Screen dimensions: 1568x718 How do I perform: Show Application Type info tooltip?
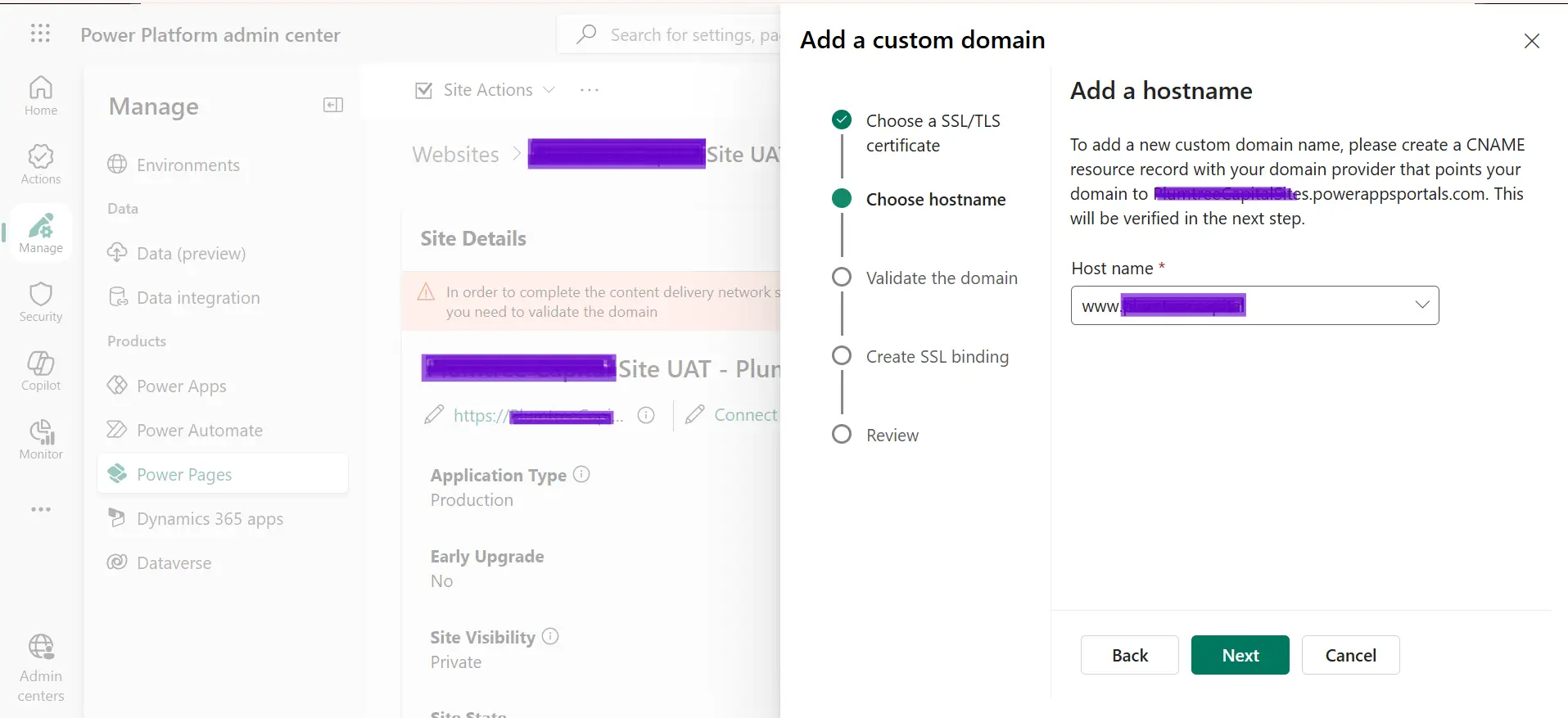click(x=581, y=474)
